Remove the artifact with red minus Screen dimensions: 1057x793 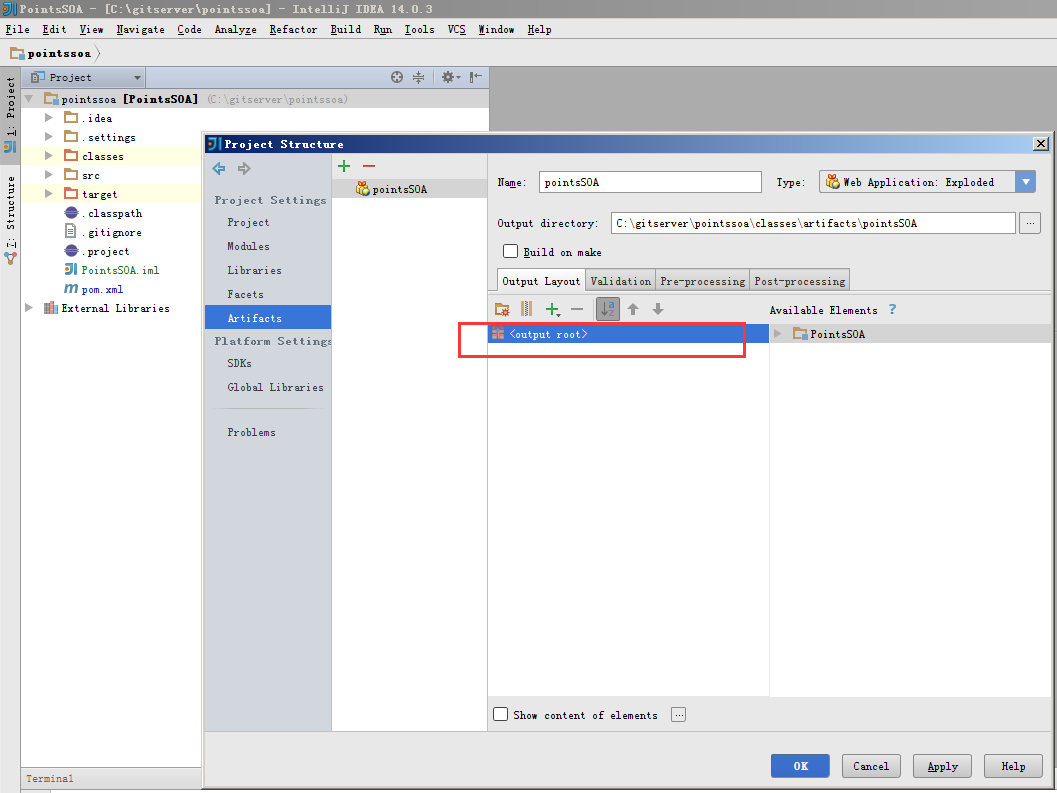[x=369, y=166]
